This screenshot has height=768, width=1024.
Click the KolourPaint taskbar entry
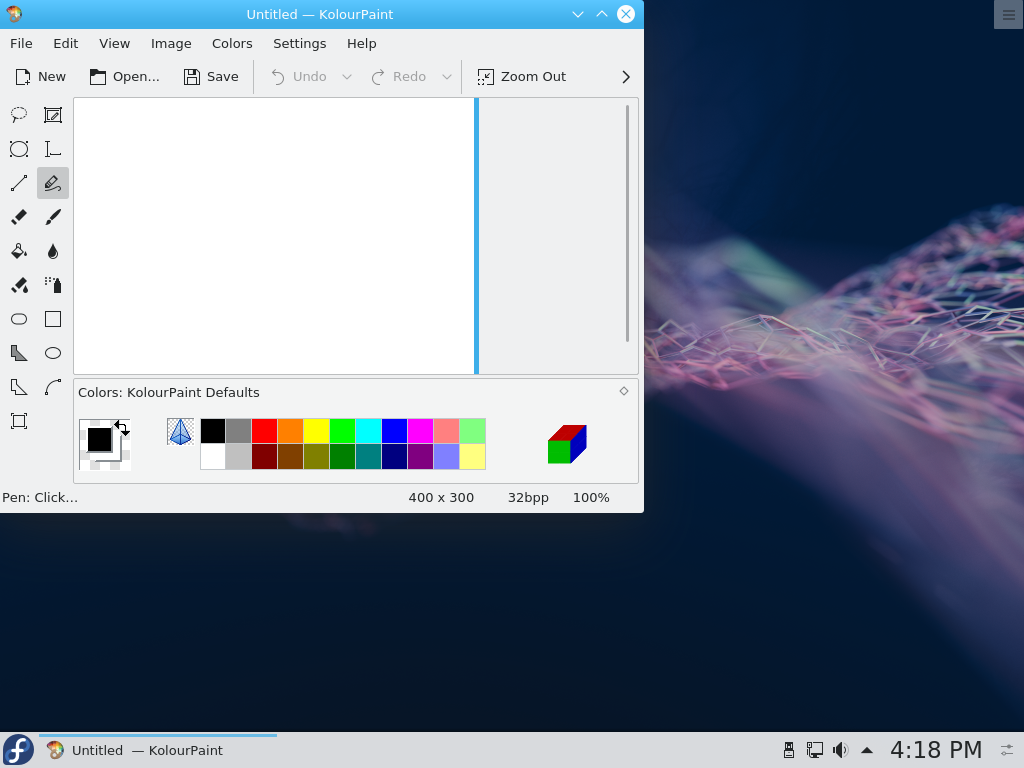tap(158, 750)
